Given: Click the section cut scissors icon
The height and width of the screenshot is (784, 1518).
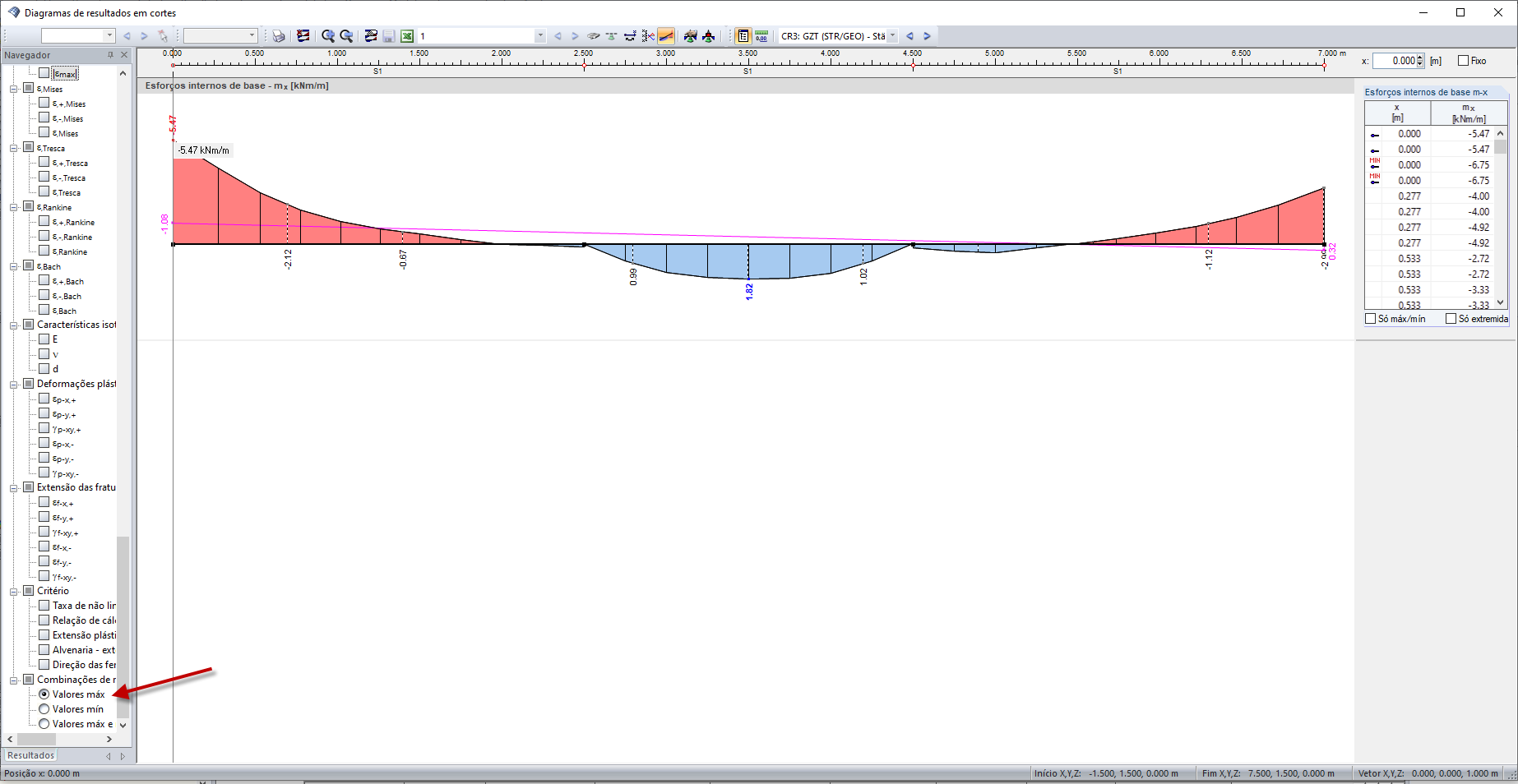Looking at the screenshot, I should click(x=648, y=36).
